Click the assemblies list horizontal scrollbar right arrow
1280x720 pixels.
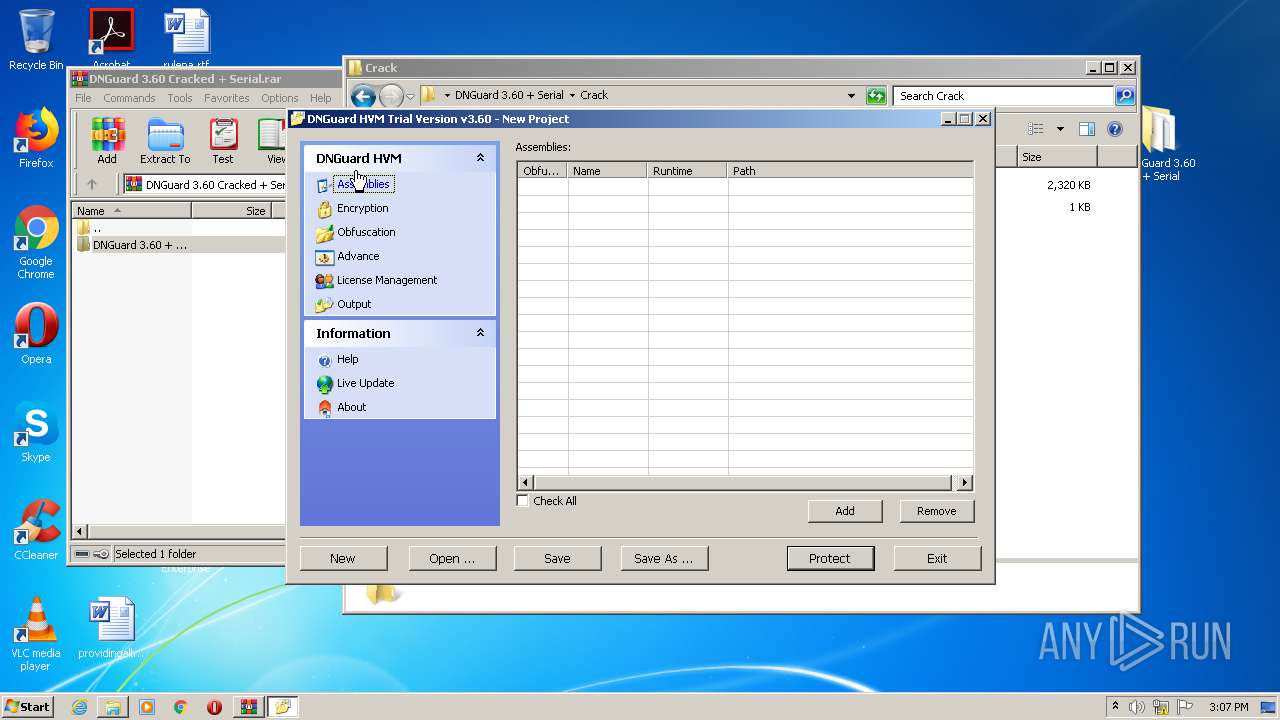pos(965,483)
